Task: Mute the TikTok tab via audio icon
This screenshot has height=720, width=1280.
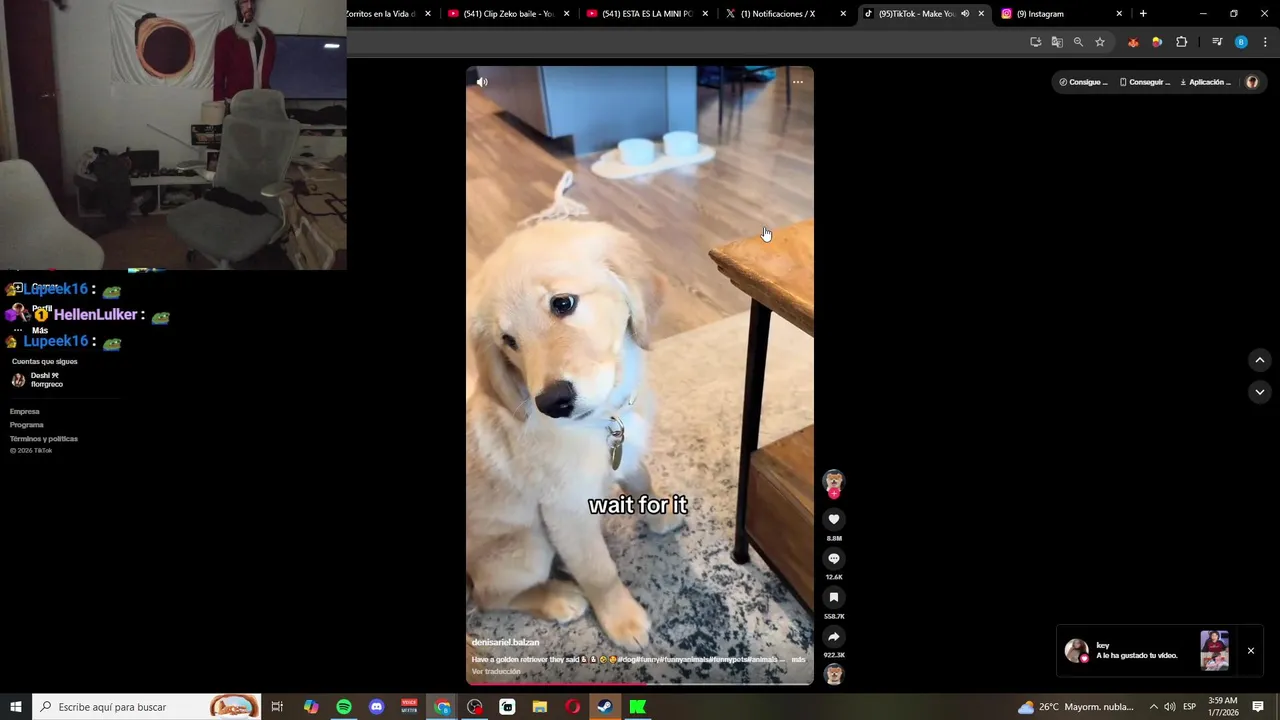Action: pos(965,14)
